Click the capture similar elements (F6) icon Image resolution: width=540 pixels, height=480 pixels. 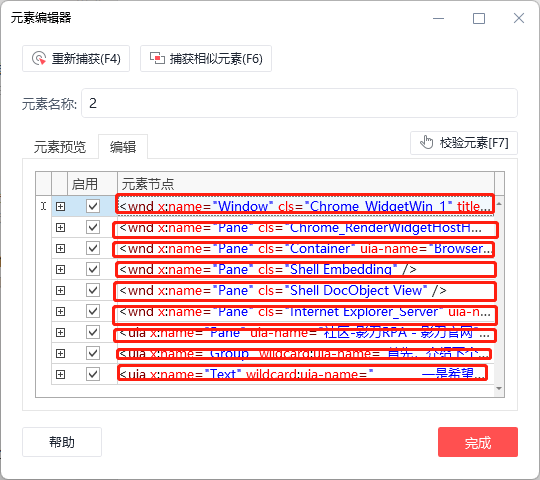157,58
